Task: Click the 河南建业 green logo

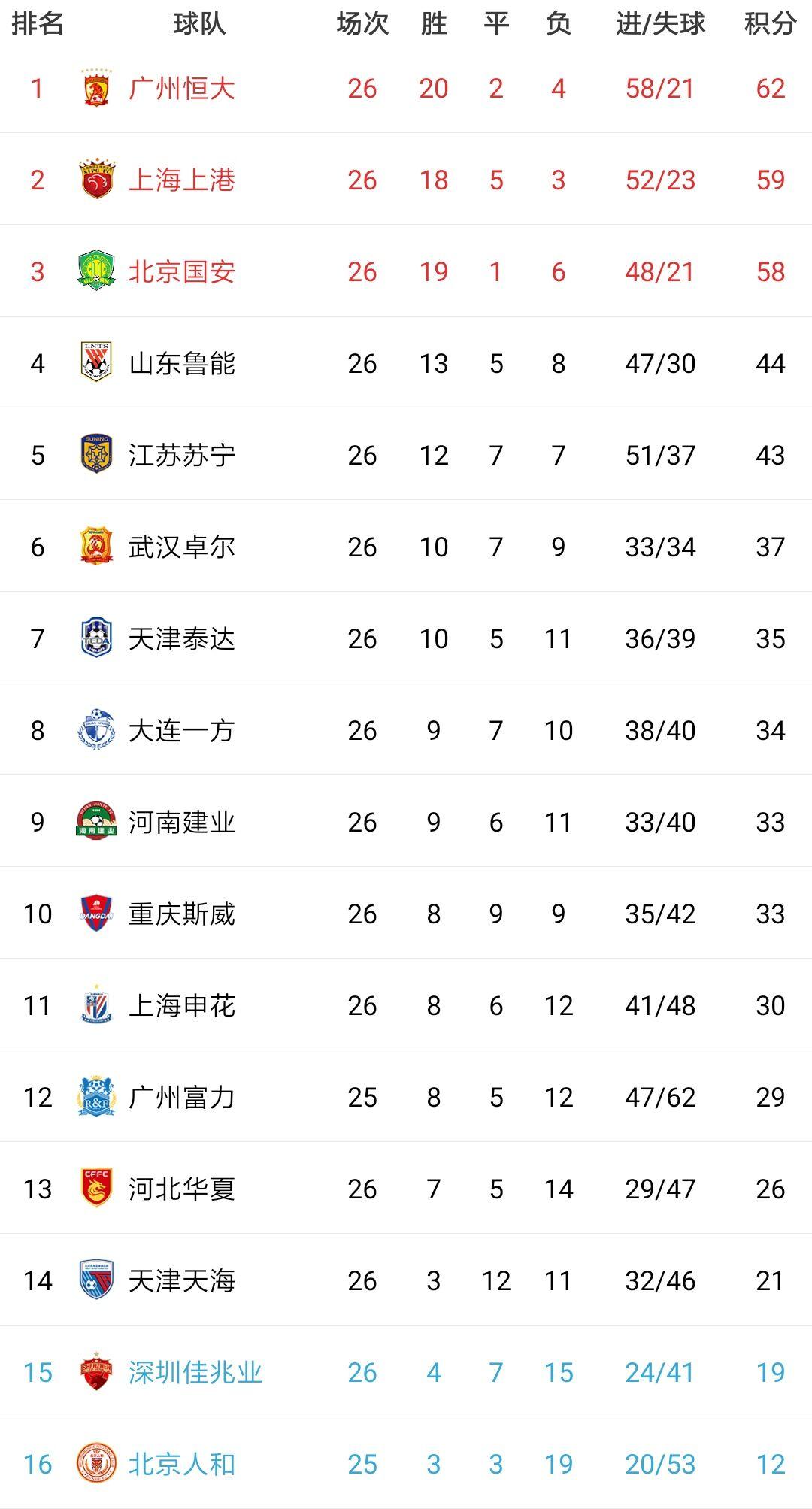Action: pyautogui.click(x=96, y=822)
